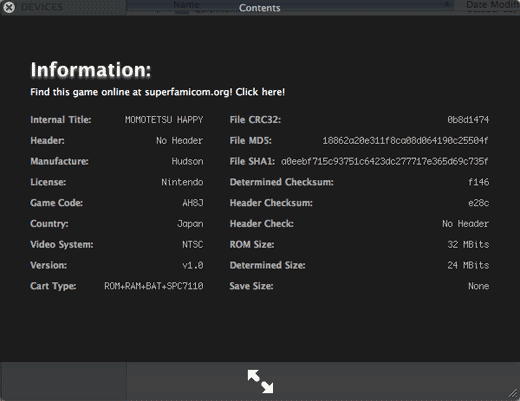Click the No Header value beside Header Check

[466, 224]
